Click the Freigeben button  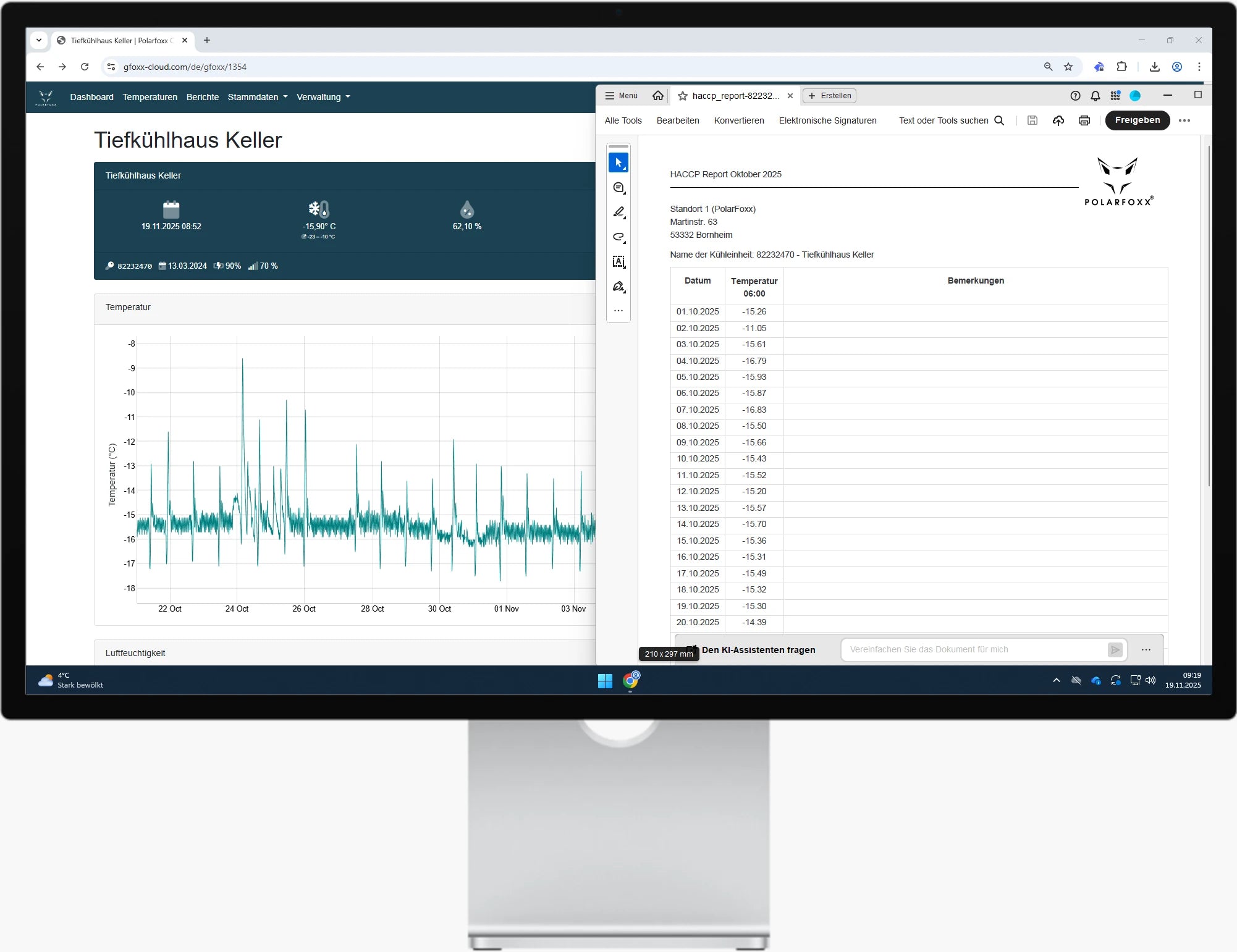[x=1137, y=120]
